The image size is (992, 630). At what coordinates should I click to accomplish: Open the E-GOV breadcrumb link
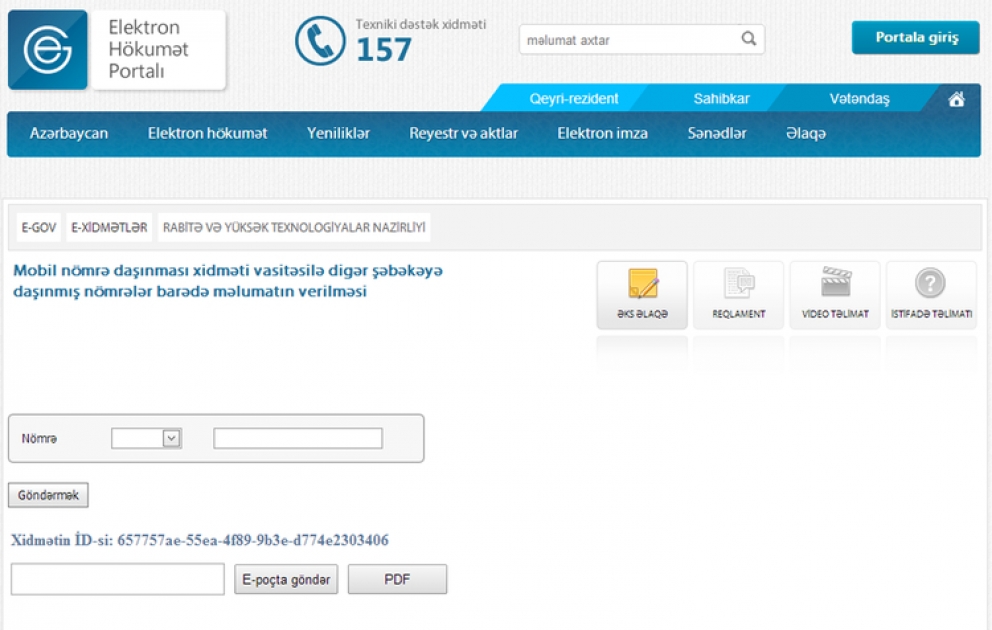pos(39,228)
